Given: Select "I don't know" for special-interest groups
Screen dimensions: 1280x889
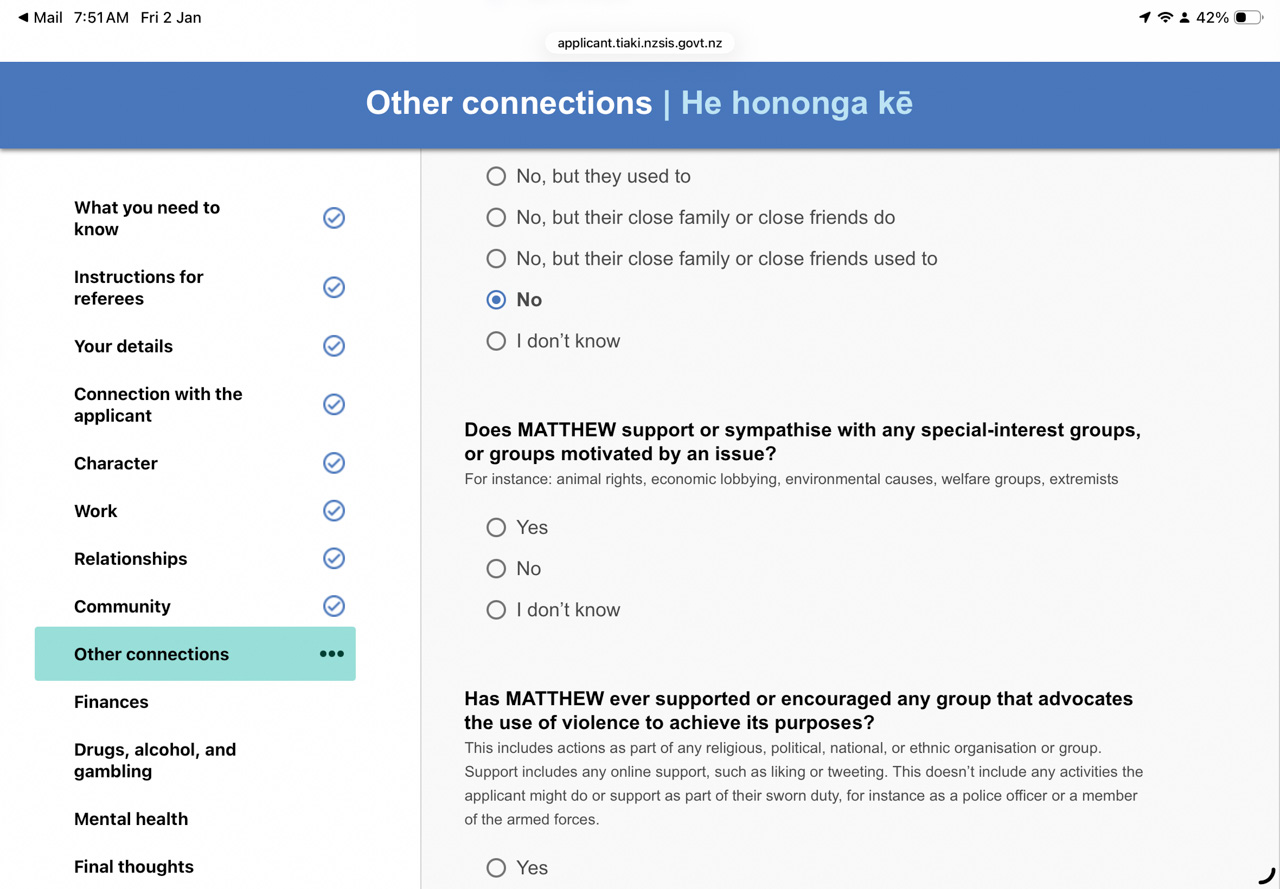Looking at the screenshot, I should point(496,610).
